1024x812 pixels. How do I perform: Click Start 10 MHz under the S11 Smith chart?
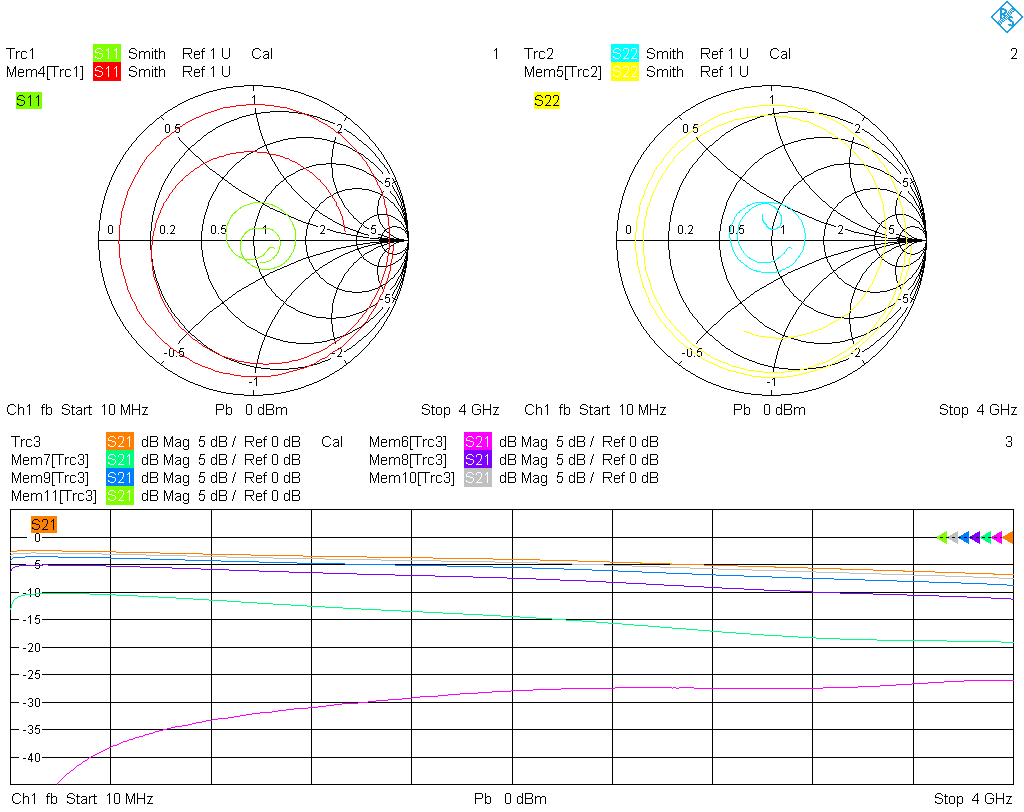coord(104,410)
